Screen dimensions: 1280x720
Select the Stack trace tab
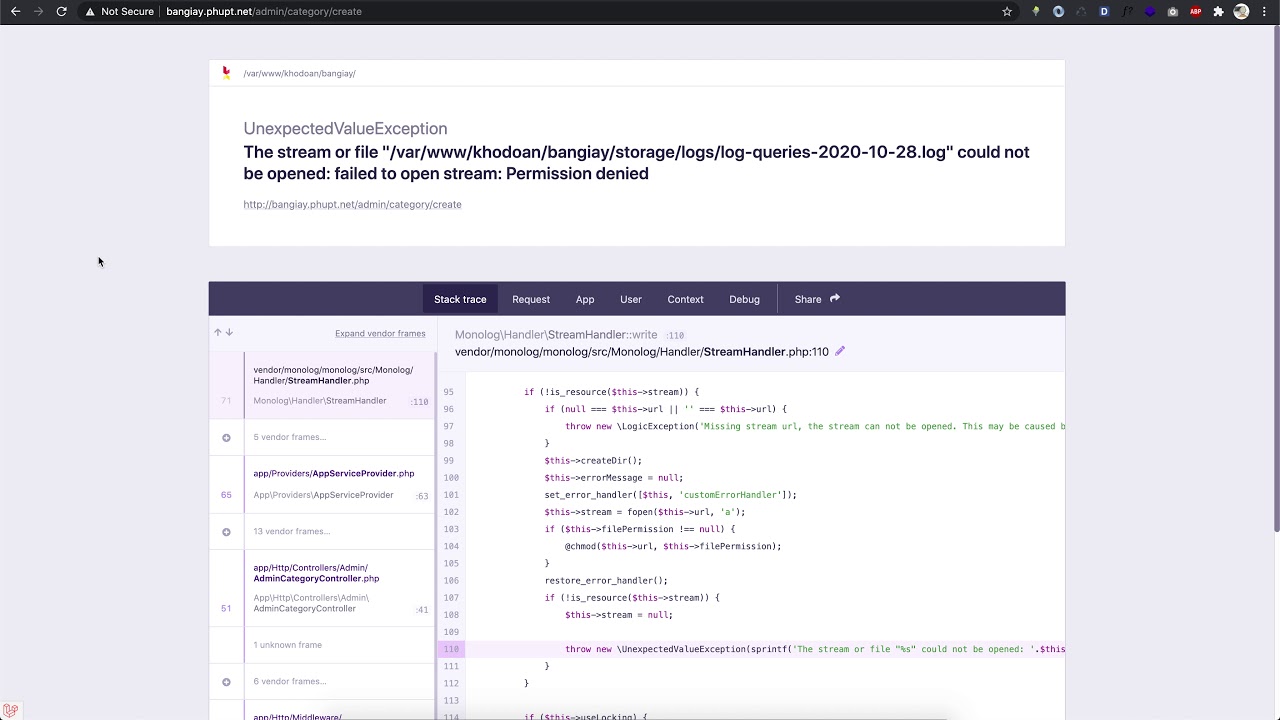460,299
